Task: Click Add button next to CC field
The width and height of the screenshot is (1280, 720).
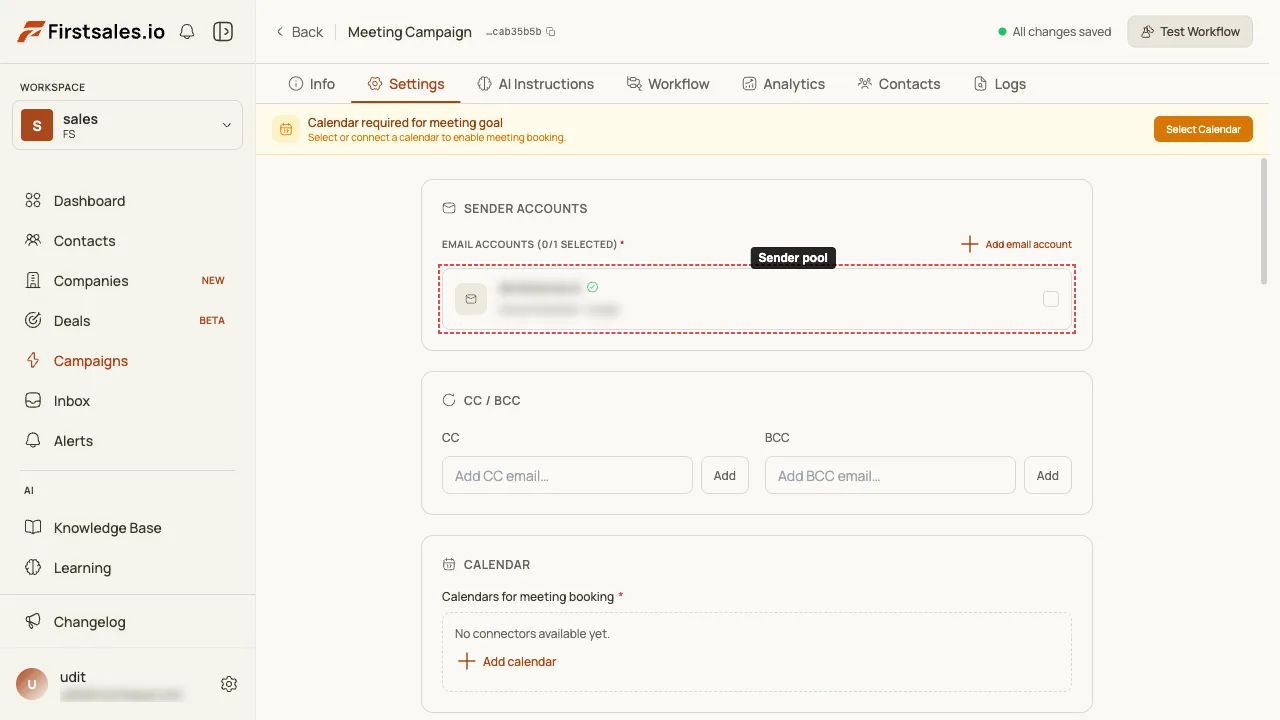Action: click(725, 476)
